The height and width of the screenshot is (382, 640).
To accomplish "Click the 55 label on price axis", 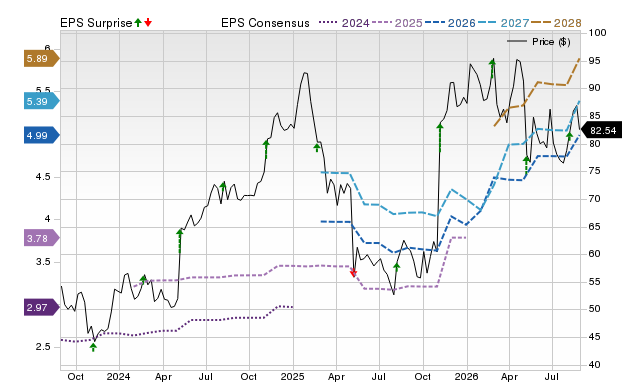I will [595, 282].
